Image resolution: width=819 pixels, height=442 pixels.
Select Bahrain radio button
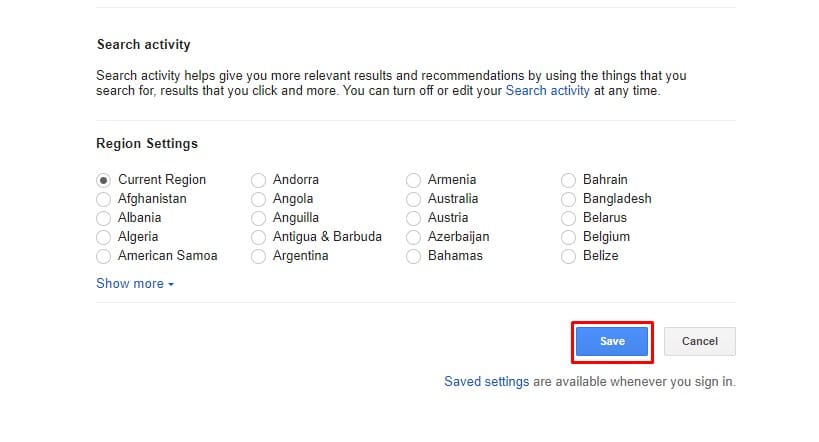pyautogui.click(x=570, y=180)
